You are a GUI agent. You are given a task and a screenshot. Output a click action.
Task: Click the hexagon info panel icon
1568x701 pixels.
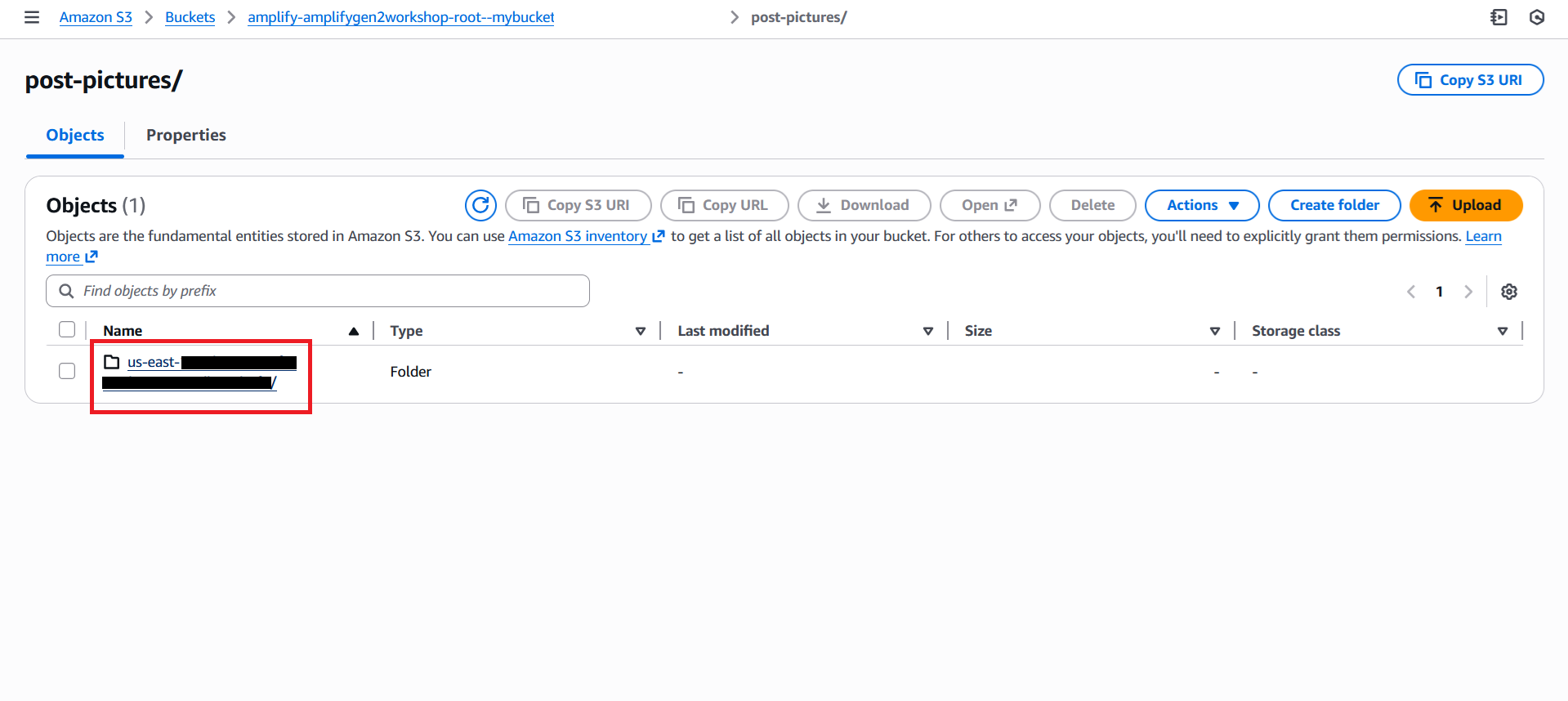coord(1537,17)
